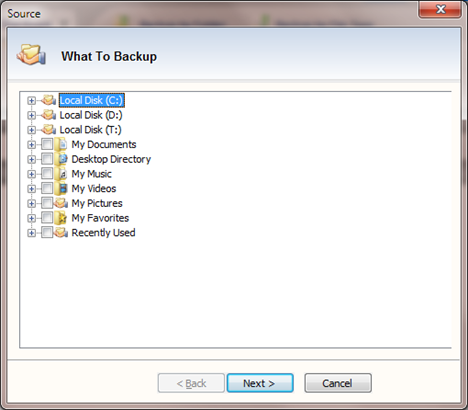Check the My Documents checkbox
Image resolution: width=468 pixels, height=410 pixels.
point(47,144)
